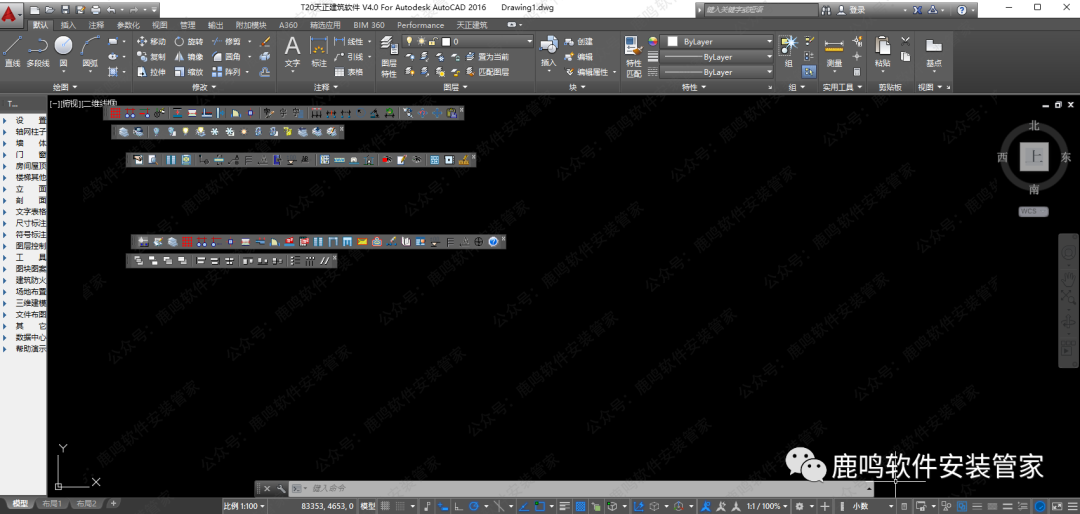The height and width of the screenshot is (514, 1080).
Task: Select the 直线 (Line) drawing tool
Action: tap(12, 50)
